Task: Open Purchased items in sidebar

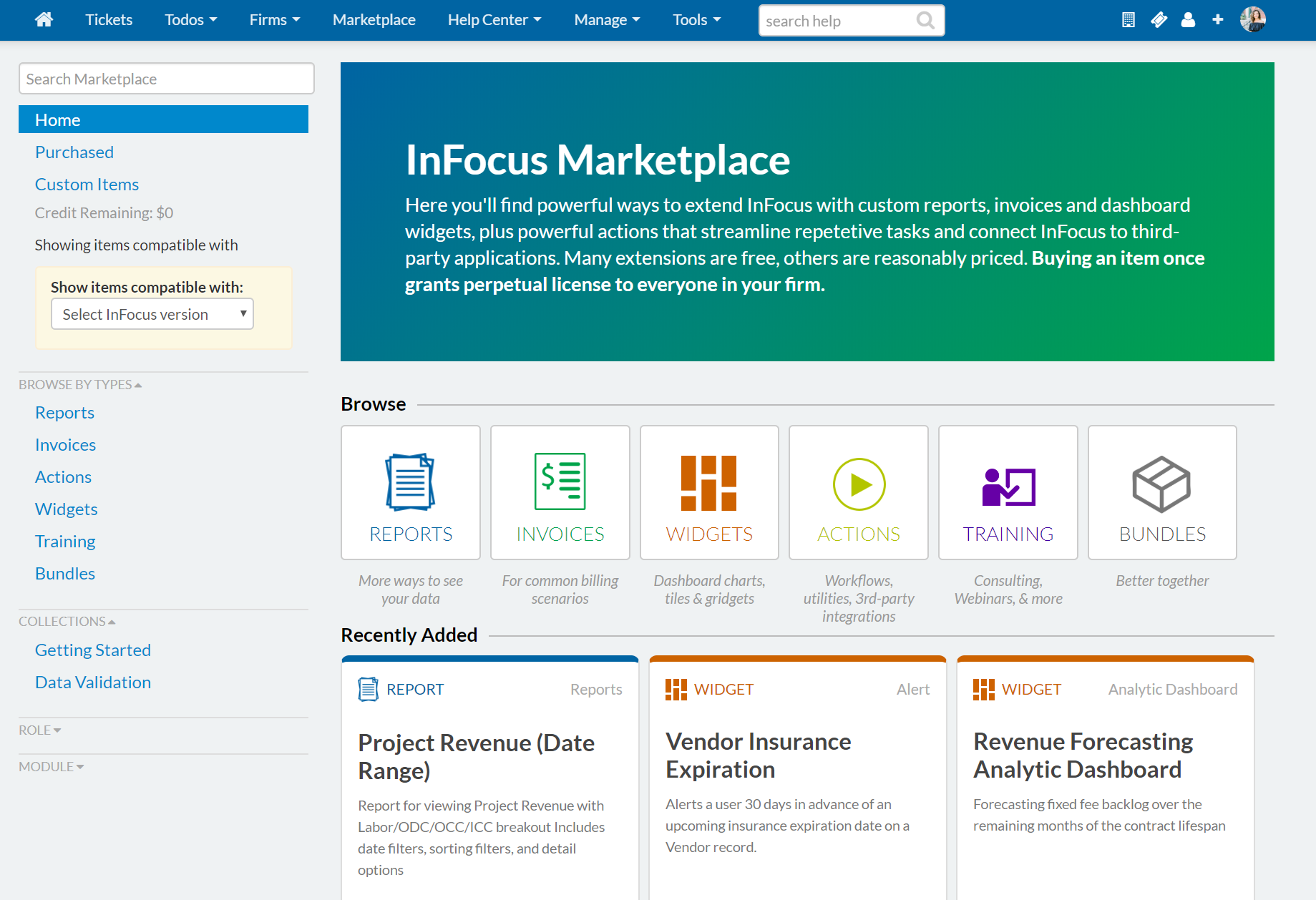Action: pyautogui.click(x=74, y=152)
